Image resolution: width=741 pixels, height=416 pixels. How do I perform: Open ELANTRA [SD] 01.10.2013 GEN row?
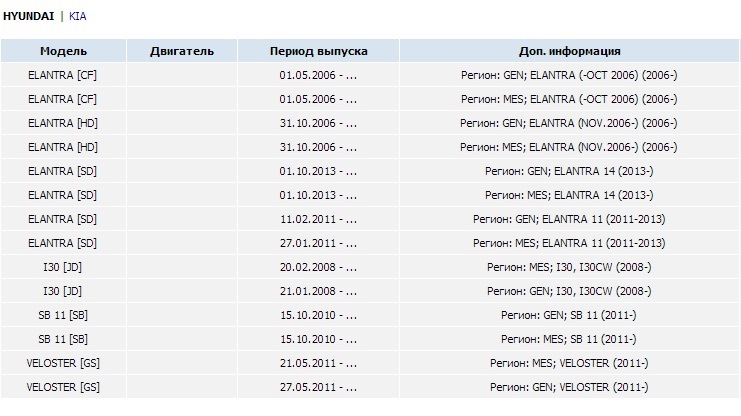[x=370, y=171]
